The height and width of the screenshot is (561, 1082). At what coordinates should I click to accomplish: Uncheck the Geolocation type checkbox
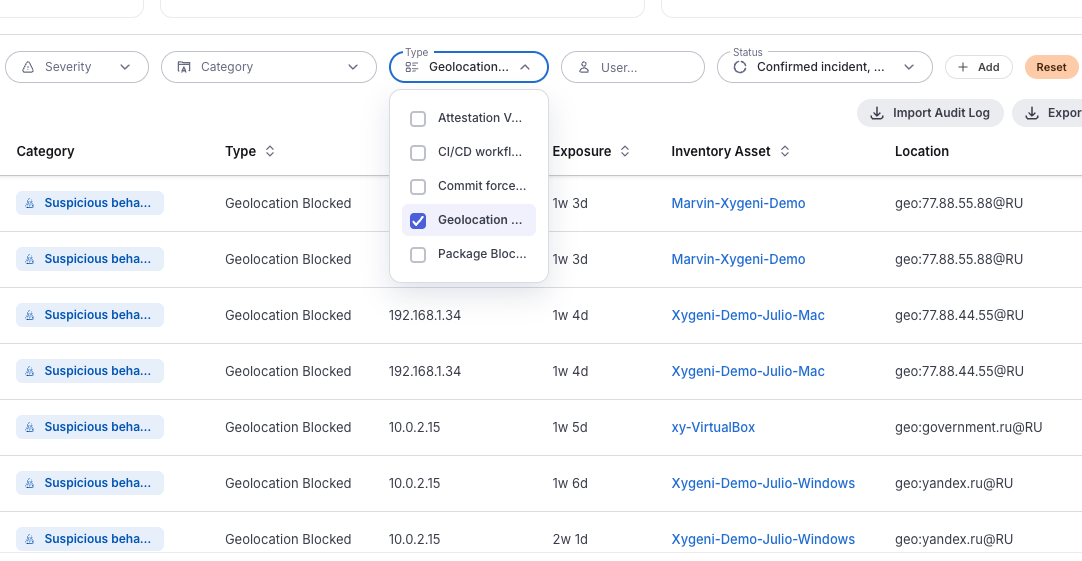pyautogui.click(x=418, y=221)
